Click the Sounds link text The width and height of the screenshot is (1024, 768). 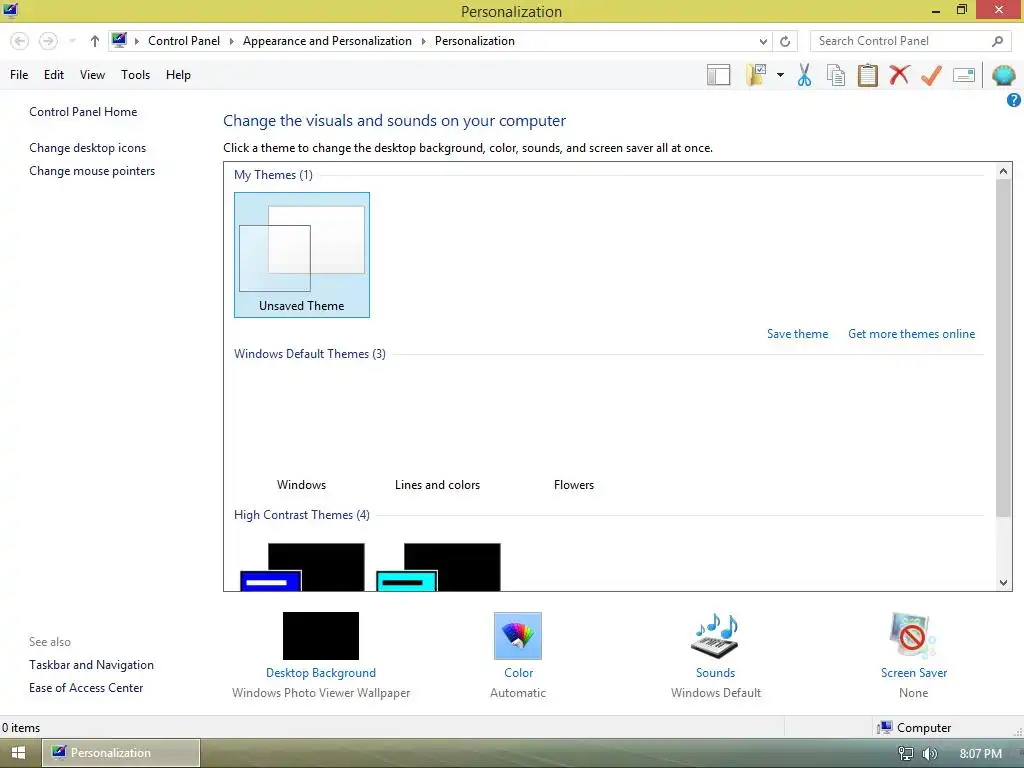[x=715, y=673]
